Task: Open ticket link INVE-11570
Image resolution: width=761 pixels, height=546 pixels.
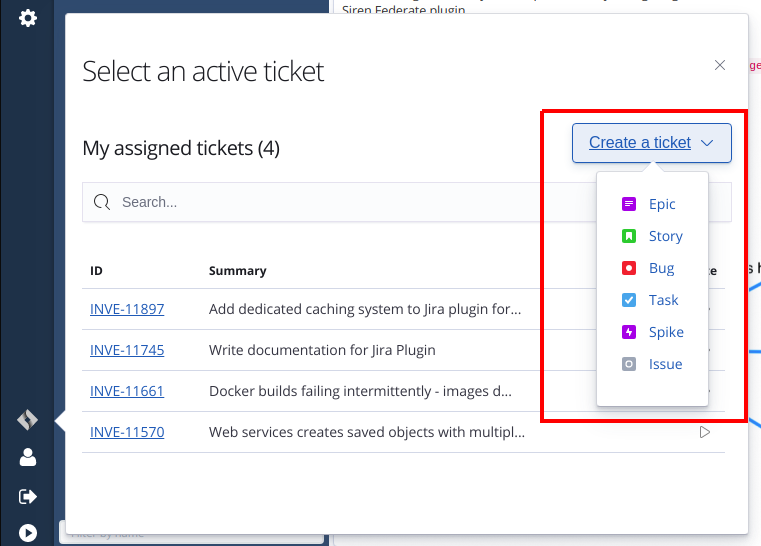Action: [127, 432]
